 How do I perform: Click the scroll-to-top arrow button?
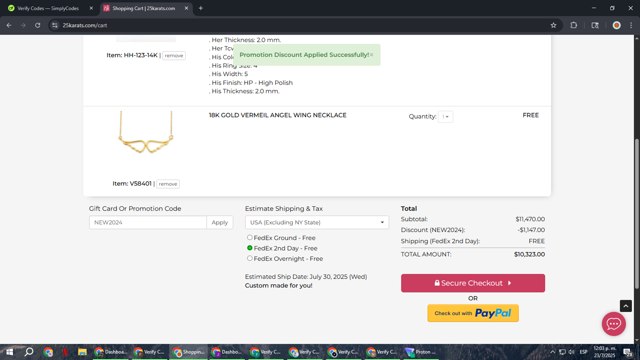pyautogui.click(x=625, y=306)
